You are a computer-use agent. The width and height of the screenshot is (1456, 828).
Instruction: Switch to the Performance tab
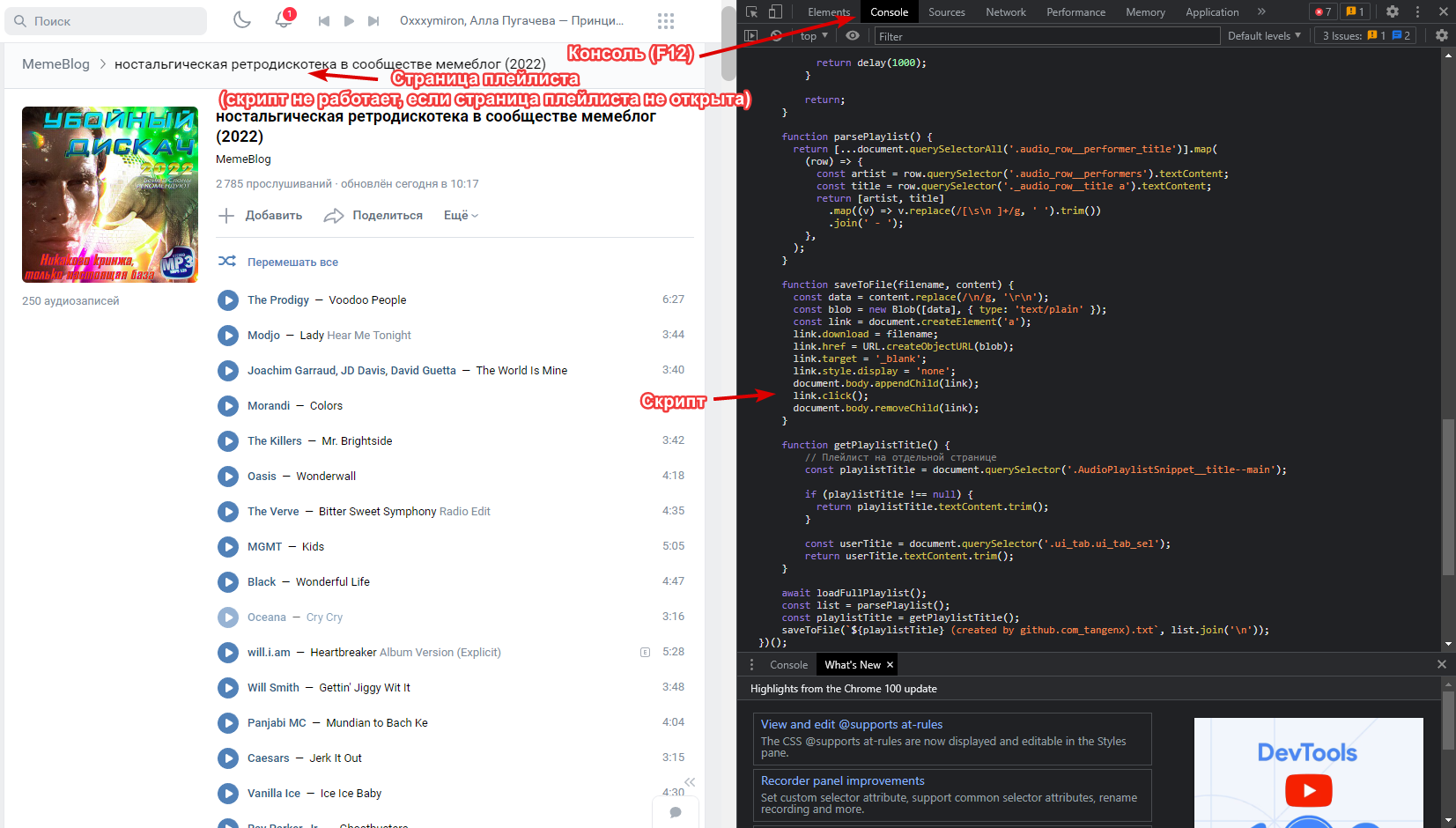pyautogui.click(x=1075, y=12)
